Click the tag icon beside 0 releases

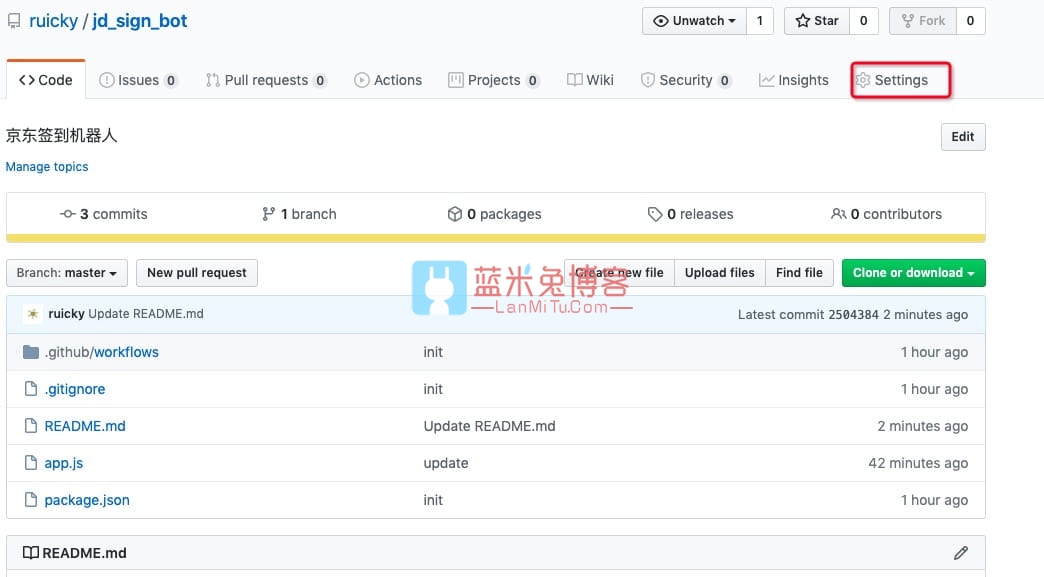tap(655, 214)
